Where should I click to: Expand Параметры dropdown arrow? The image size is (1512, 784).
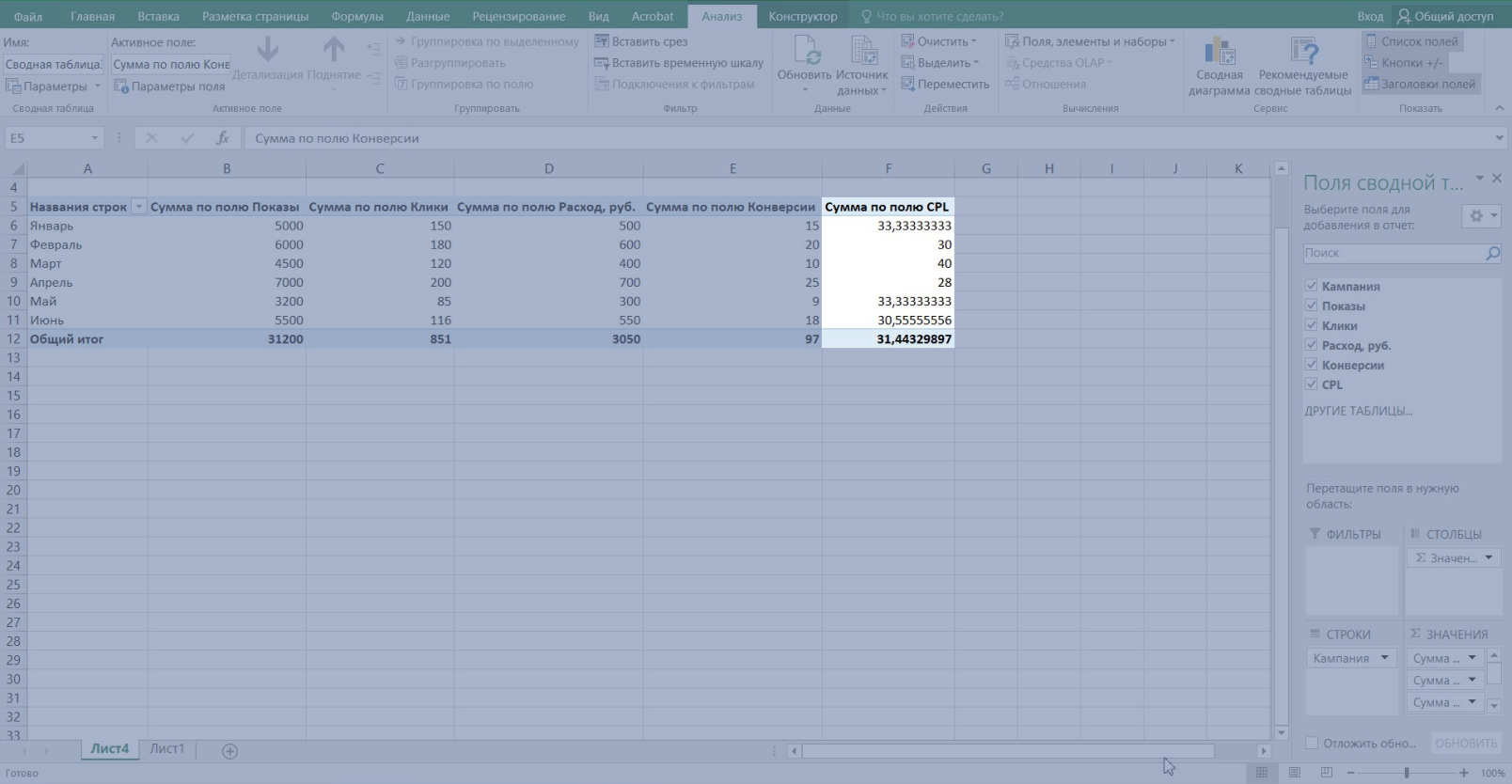[x=97, y=86]
